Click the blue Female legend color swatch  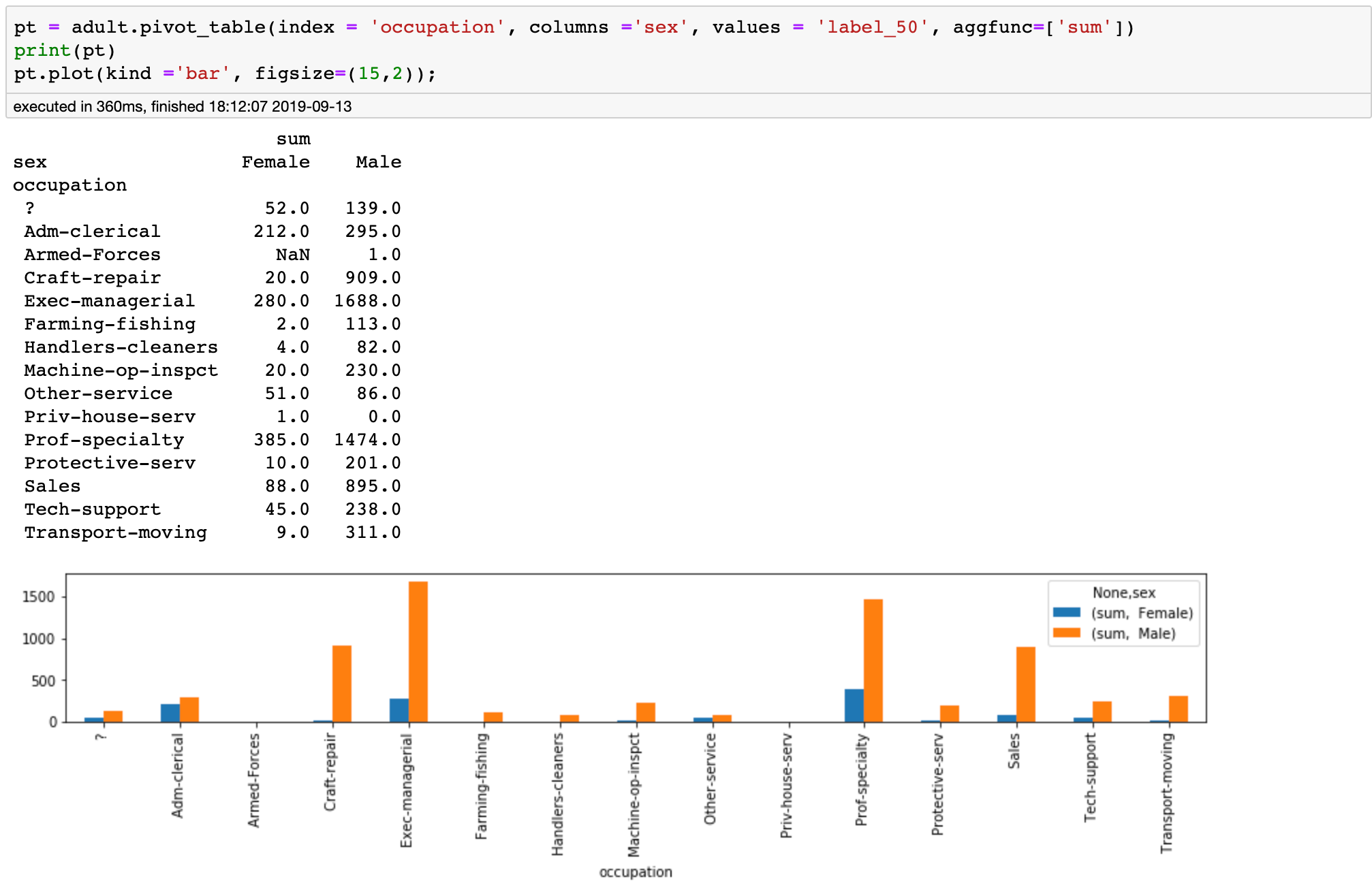tap(1066, 612)
